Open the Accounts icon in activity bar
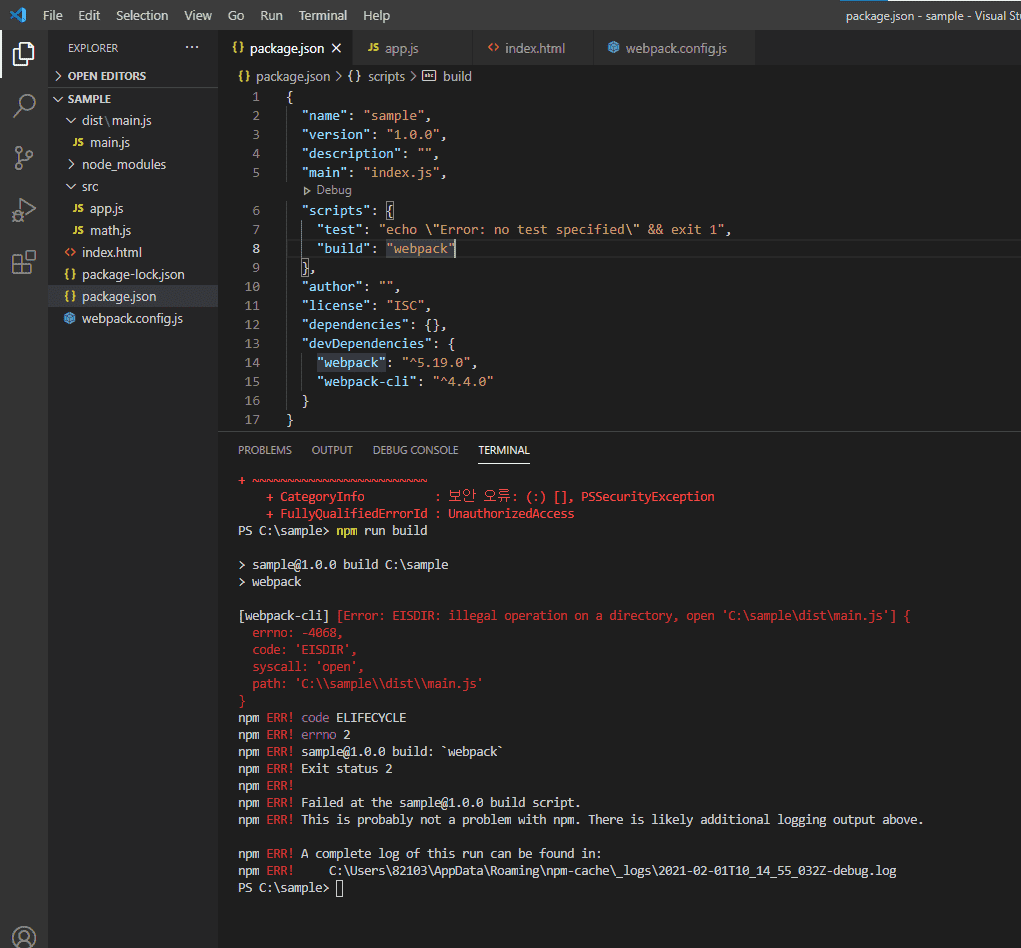Viewport: 1021px width, 948px height. (24, 937)
